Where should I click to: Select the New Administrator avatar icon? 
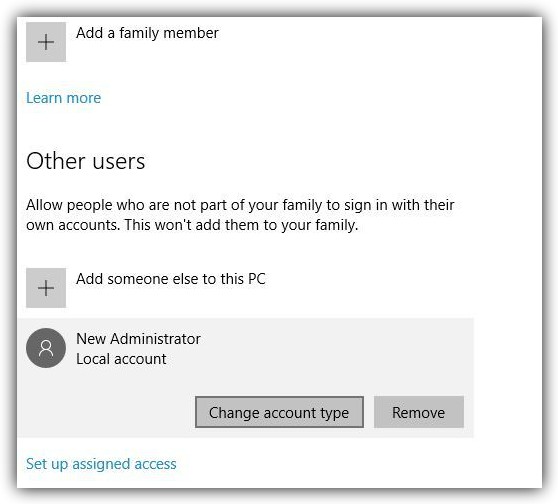(x=46, y=348)
